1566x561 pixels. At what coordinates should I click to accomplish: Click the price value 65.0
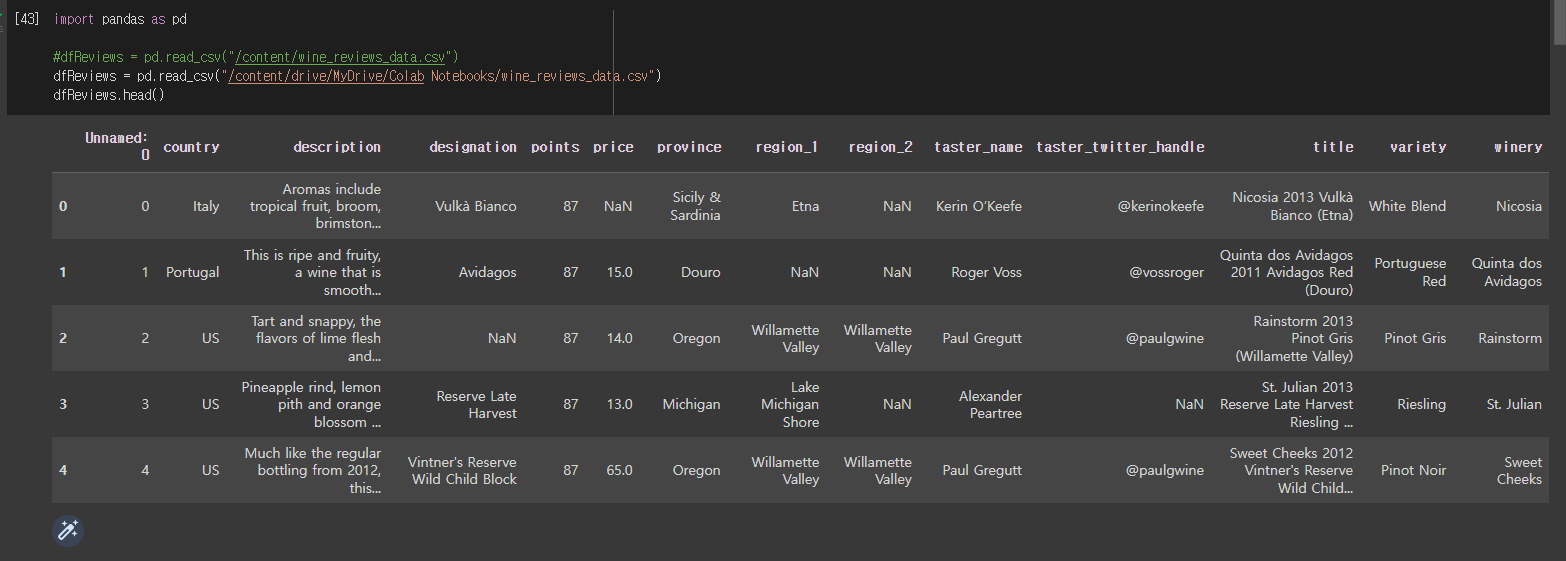pyautogui.click(x=619, y=470)
